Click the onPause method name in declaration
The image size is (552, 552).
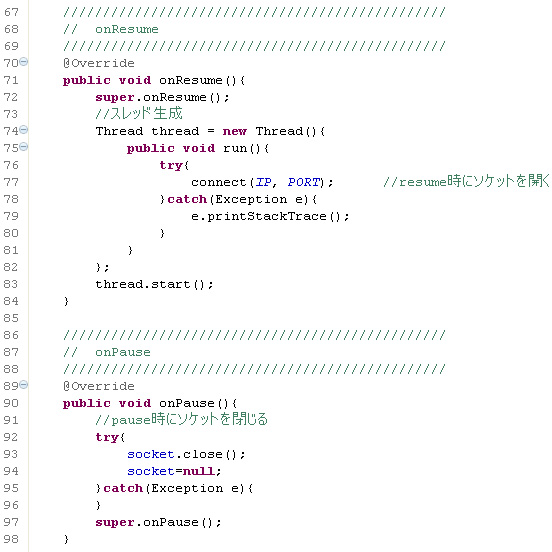[x=187, y=403]
